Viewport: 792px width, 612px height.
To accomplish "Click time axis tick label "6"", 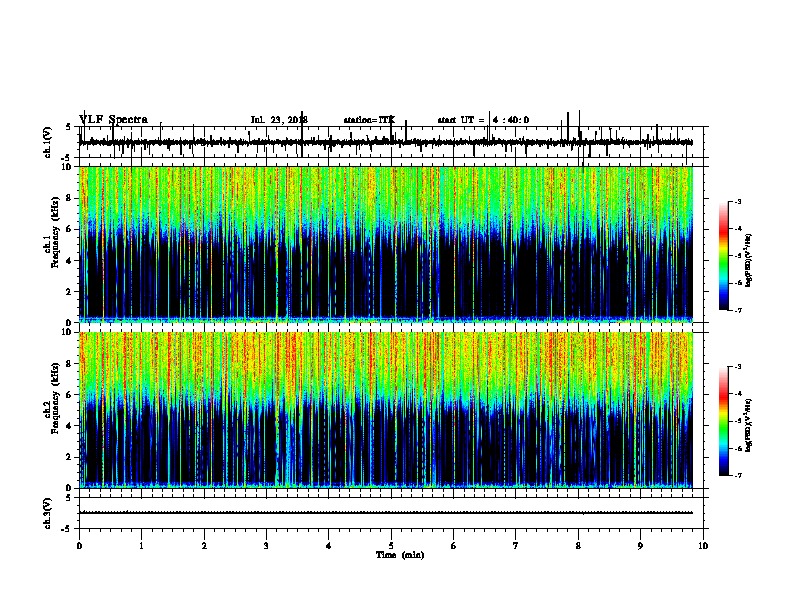I will tap(454, 546).
